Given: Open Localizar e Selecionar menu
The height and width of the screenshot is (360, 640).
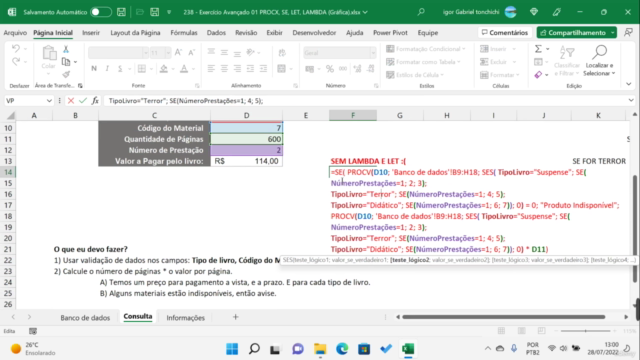Looking at the screenshot, I should 599,61.
